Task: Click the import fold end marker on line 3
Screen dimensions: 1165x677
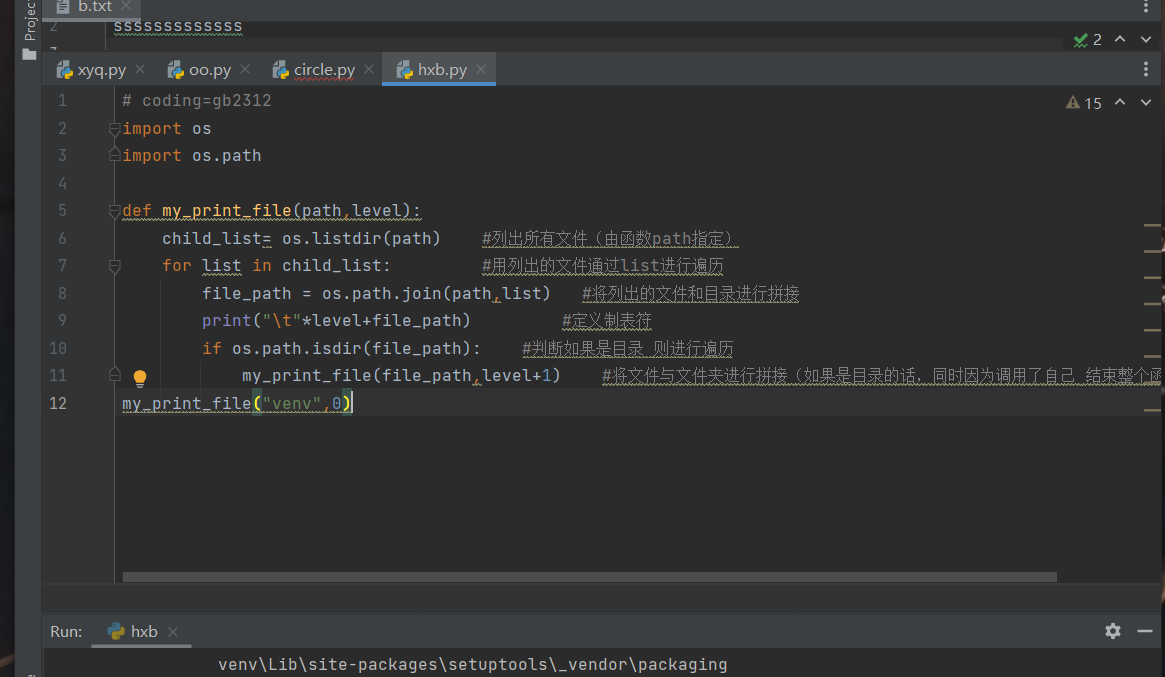Action: tap(114, 155)
